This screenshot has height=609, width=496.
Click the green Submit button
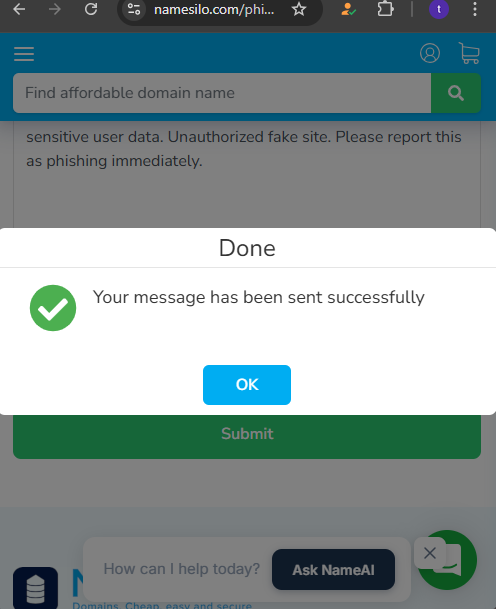tap(247, 437)
